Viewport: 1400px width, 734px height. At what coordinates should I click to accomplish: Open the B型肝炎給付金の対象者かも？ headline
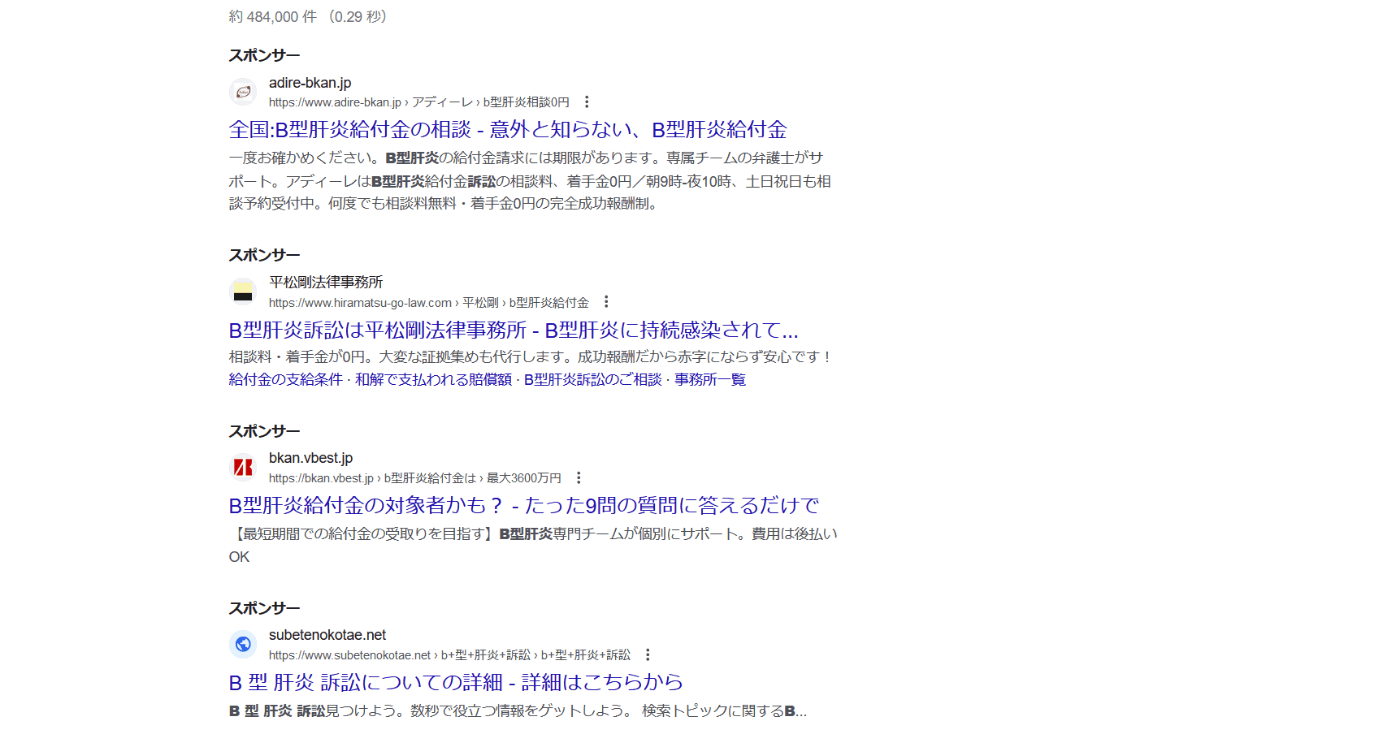tap(524, 505)
